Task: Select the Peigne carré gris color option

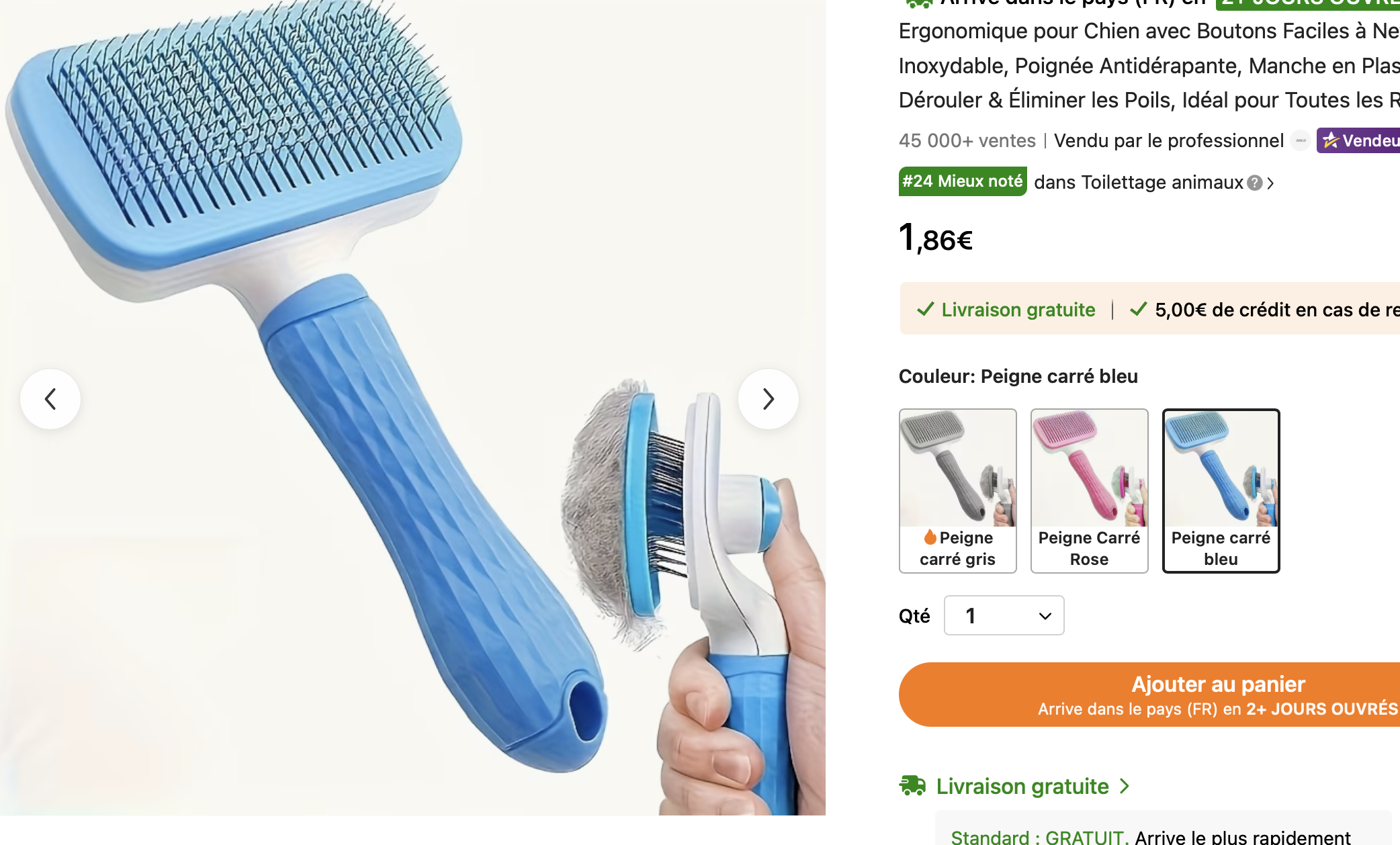Action: coord(957,491)
